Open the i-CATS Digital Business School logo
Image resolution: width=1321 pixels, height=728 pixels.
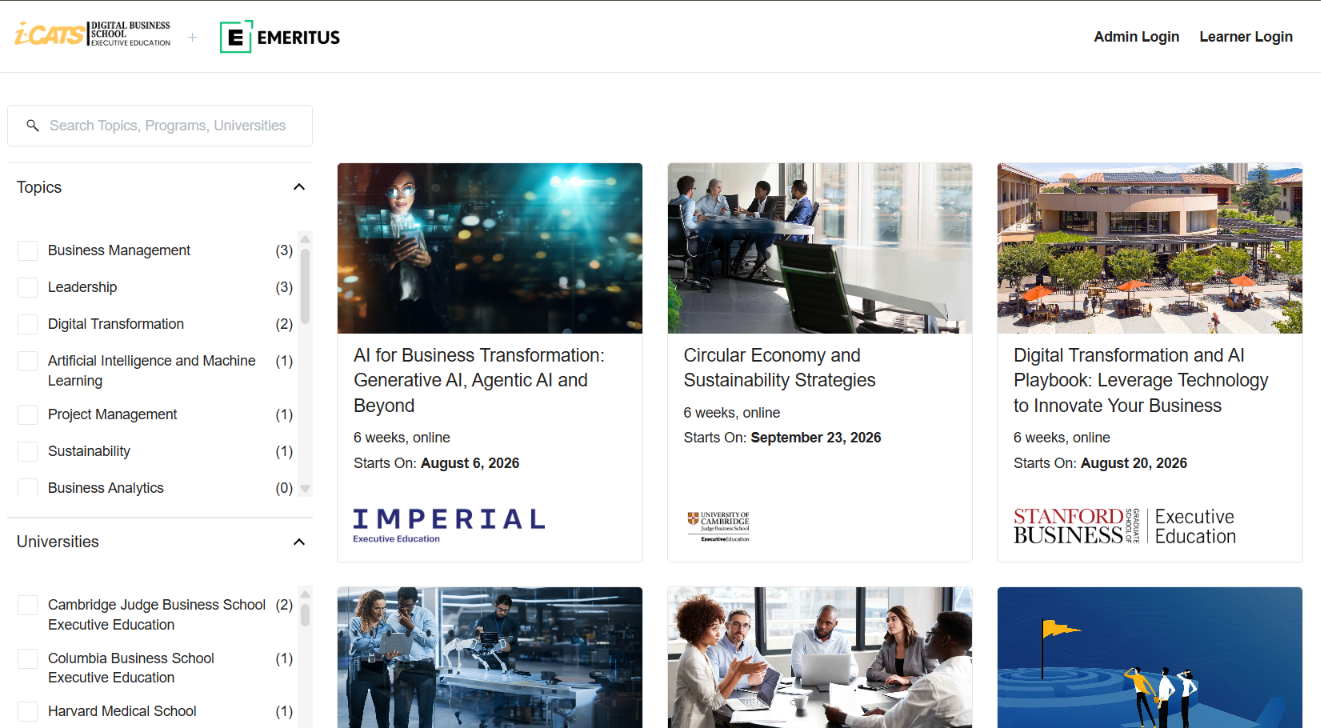tap(93, 35)
